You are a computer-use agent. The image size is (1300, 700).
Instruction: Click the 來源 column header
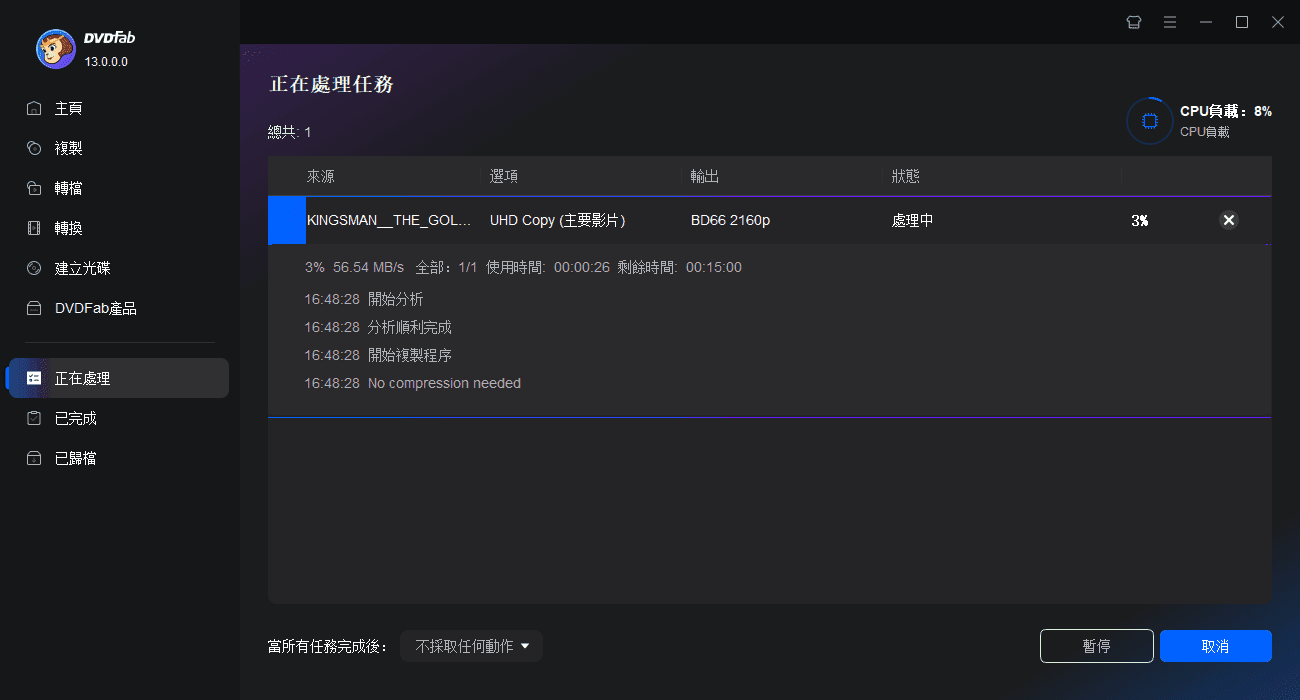click(320, 176)
